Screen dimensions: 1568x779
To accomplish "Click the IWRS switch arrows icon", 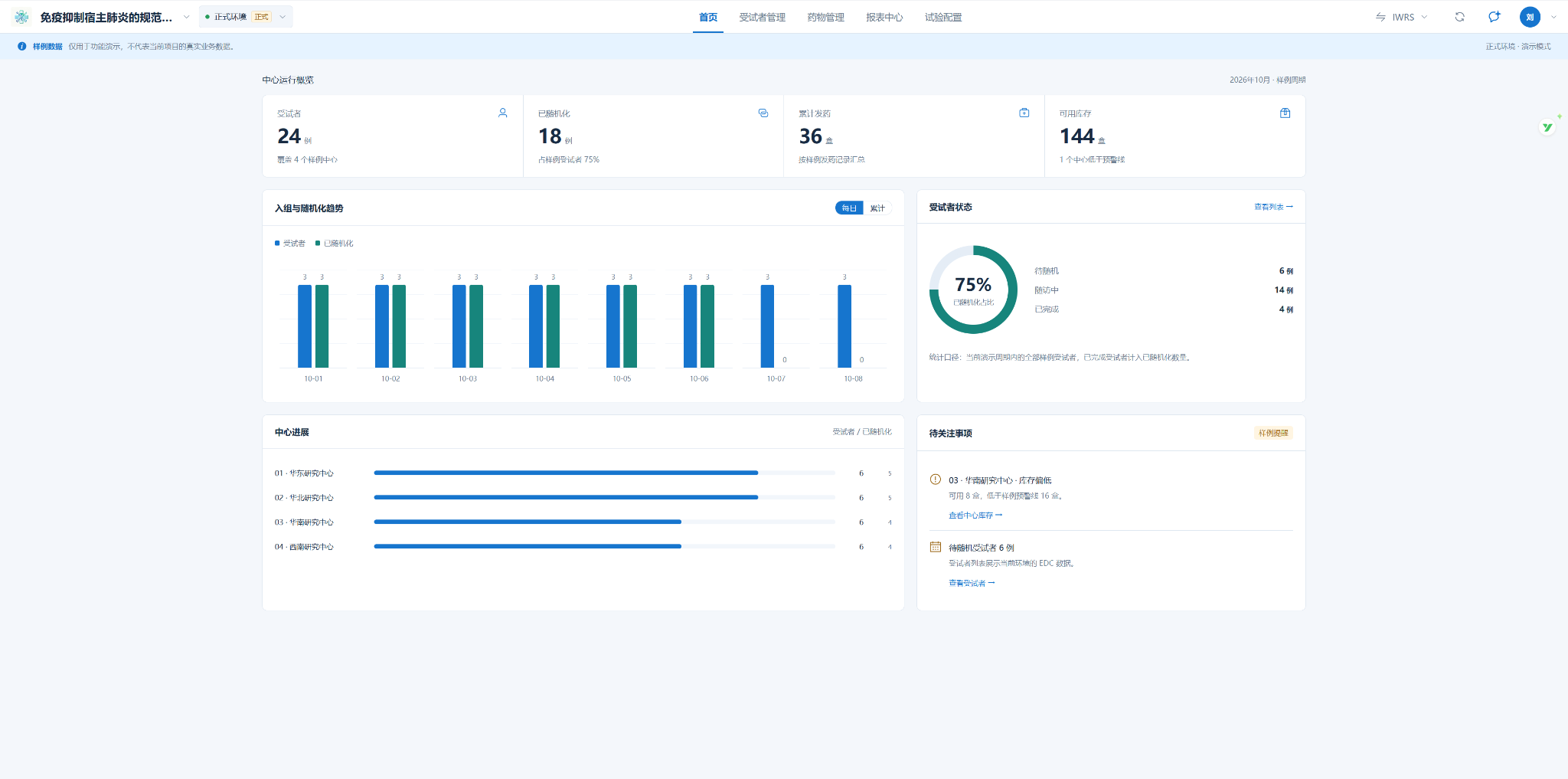I will click(x=1380, y=17).
